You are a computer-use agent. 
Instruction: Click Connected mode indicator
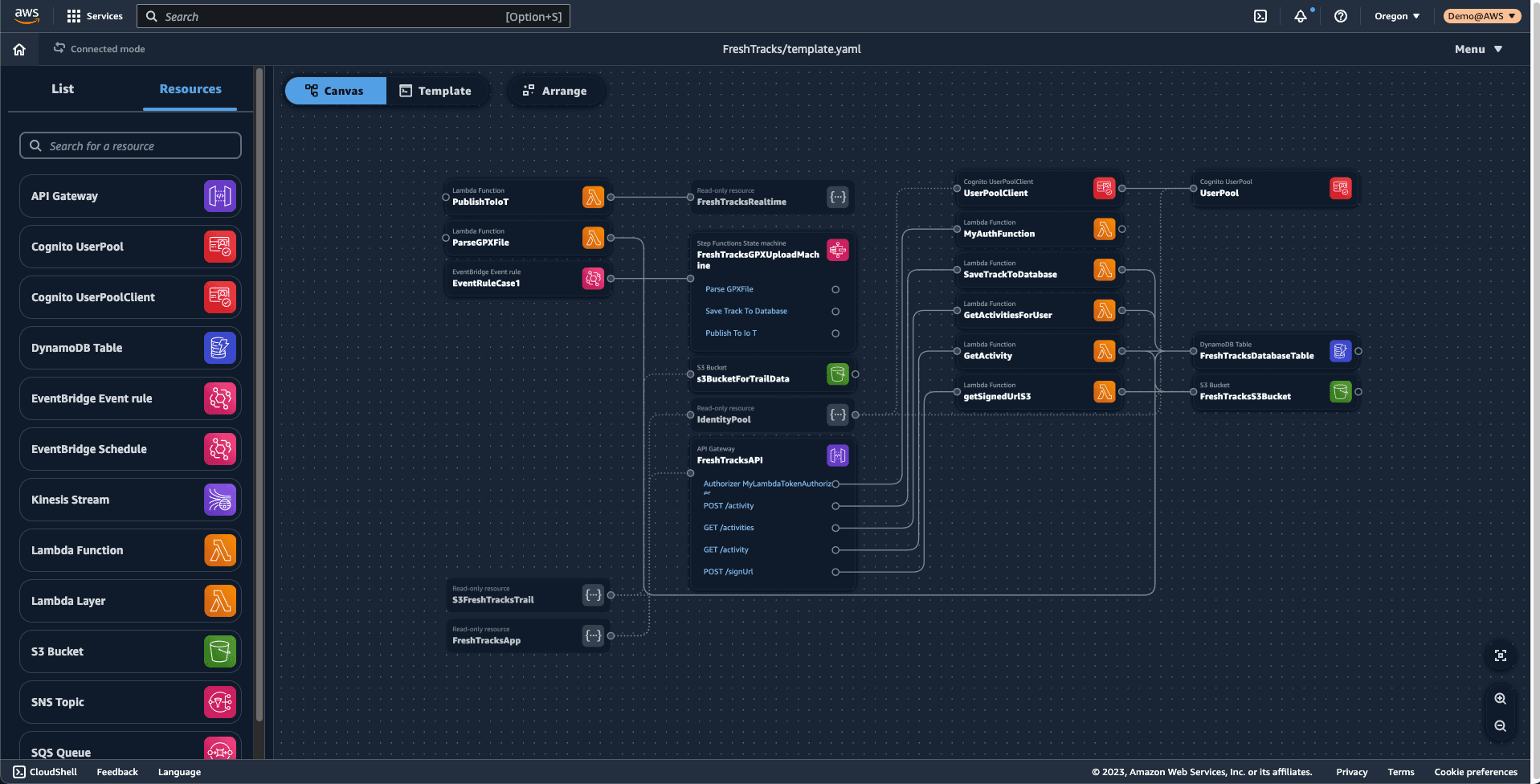pyautogui.click(x=100, y=49)
